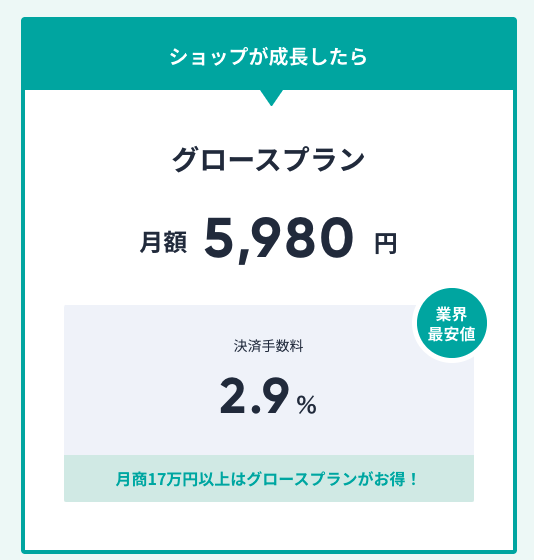Click the word 業界 inside the badge
The height and width of the screenshot is (560, 534).
[451, 314]
